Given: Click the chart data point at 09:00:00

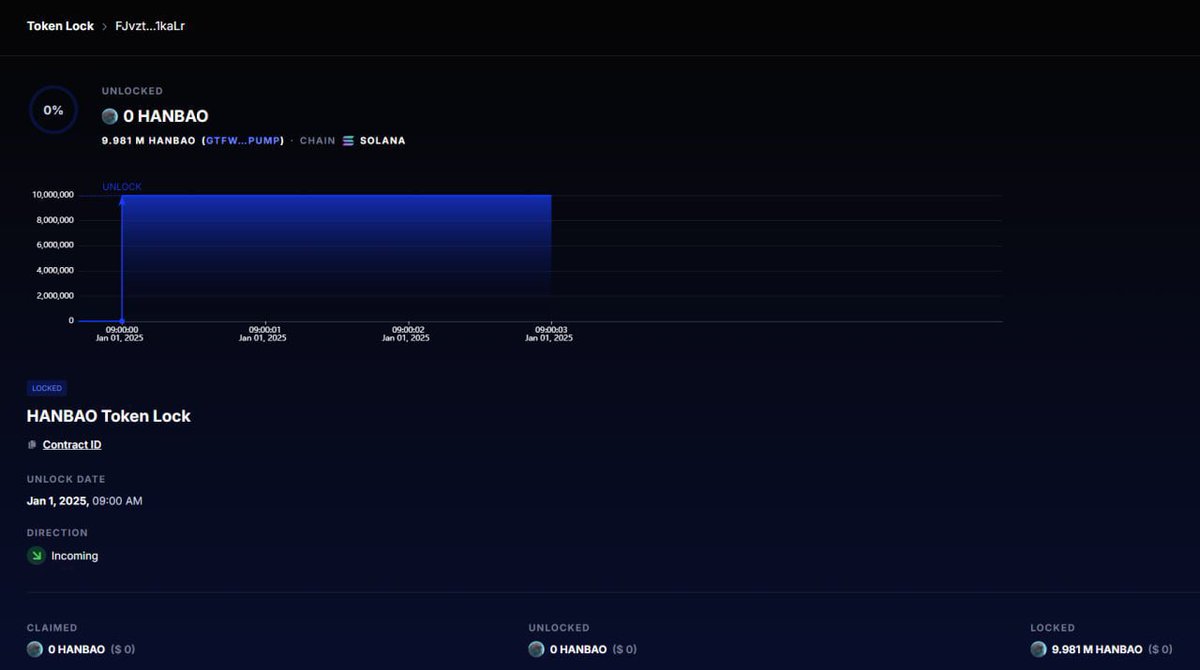Looking at the screenshot, I should pos(122,321).
